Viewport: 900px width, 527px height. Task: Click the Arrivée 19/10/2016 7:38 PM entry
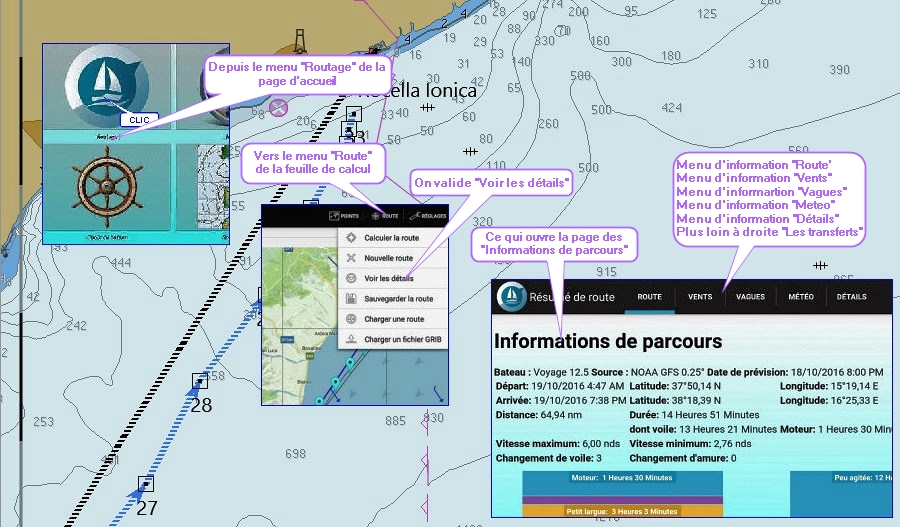tap(561, 401)
